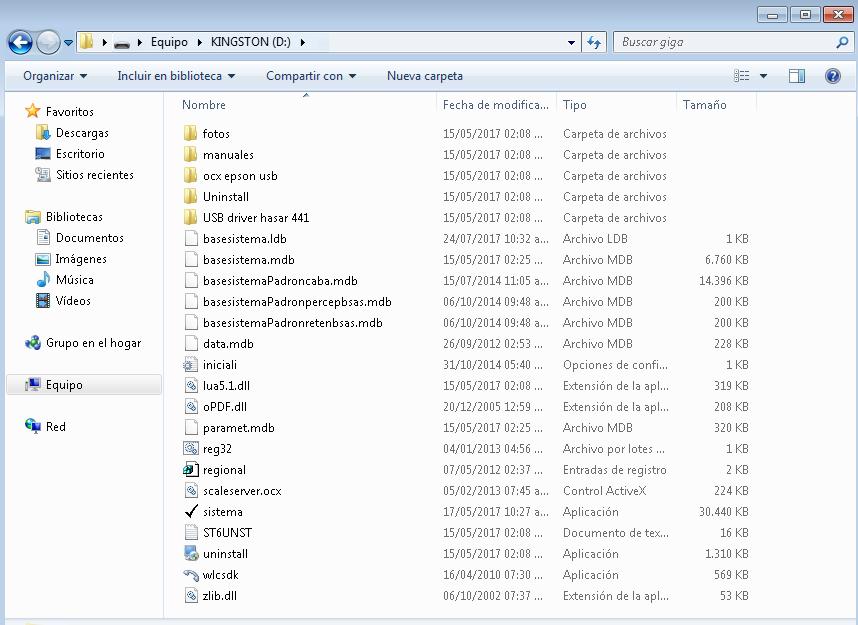Select the scaleserver.ocx file icon
The image size is (858, 625).
click(190, 491)
